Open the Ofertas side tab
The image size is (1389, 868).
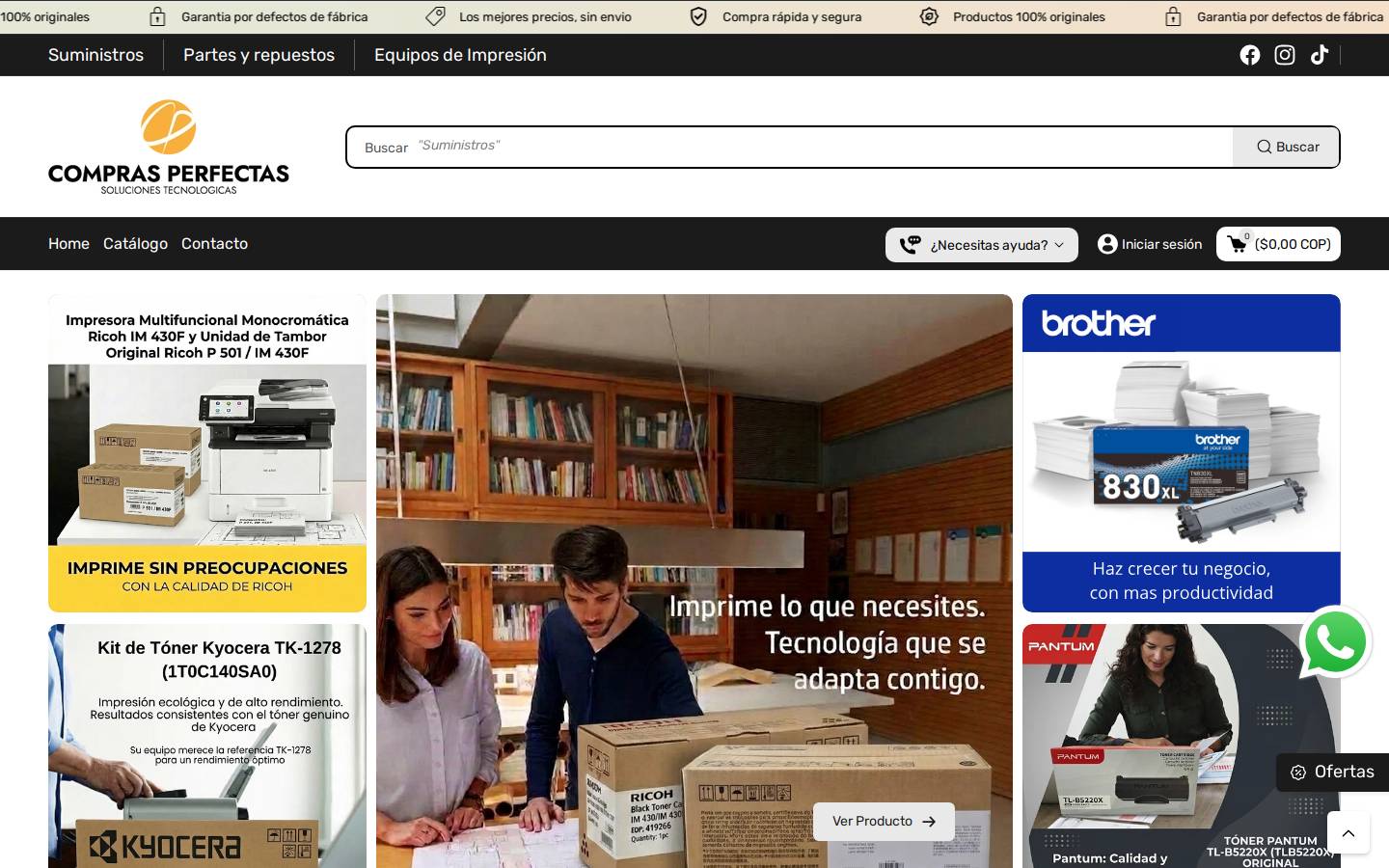coord(1333,772)
